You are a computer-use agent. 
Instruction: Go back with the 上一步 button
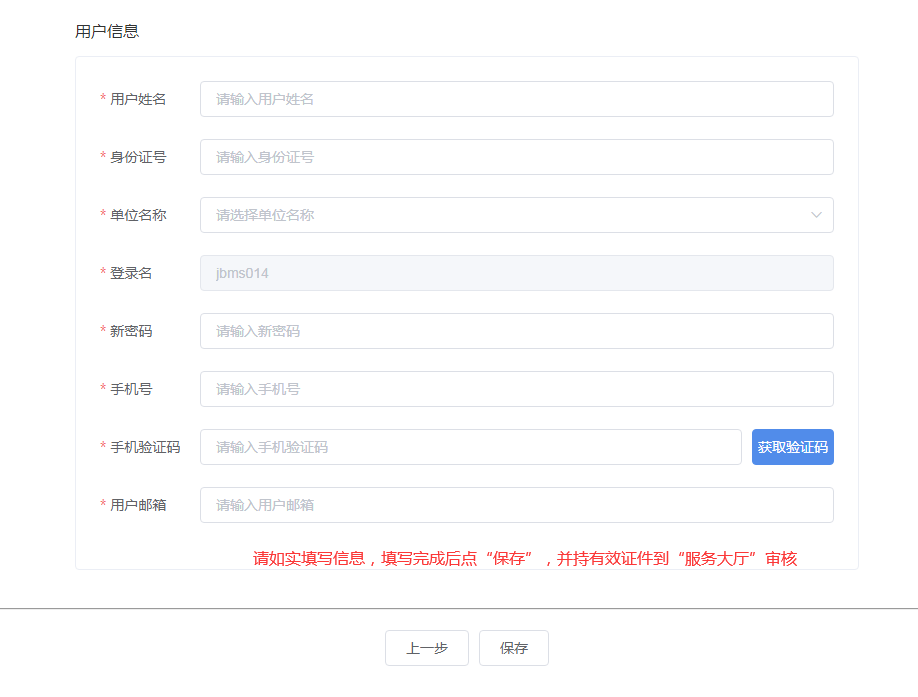pos(426,648)
